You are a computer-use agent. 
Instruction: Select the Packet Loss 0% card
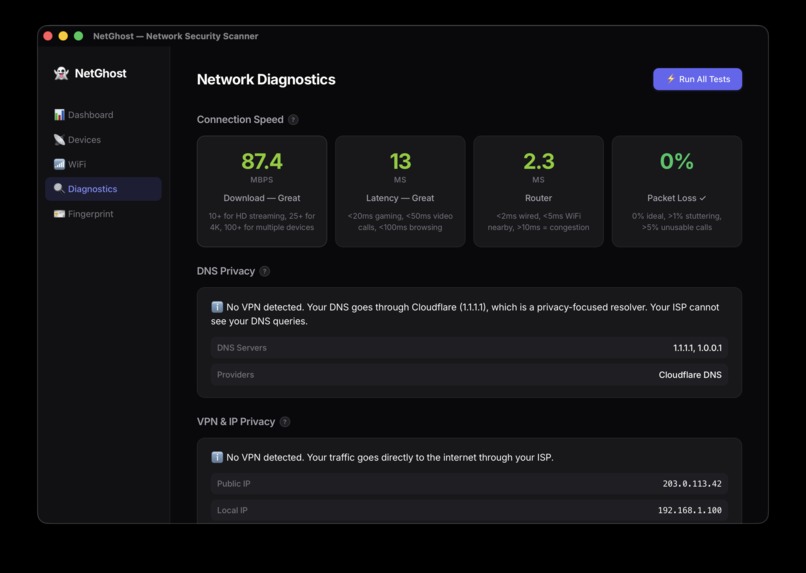coord(676,191)
